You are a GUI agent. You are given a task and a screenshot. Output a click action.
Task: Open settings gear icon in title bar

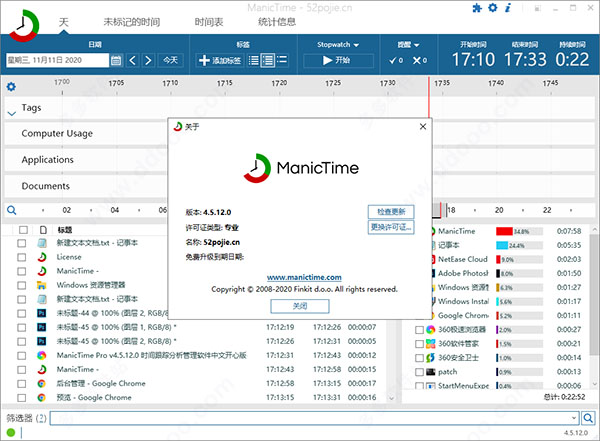pos(493,8)
